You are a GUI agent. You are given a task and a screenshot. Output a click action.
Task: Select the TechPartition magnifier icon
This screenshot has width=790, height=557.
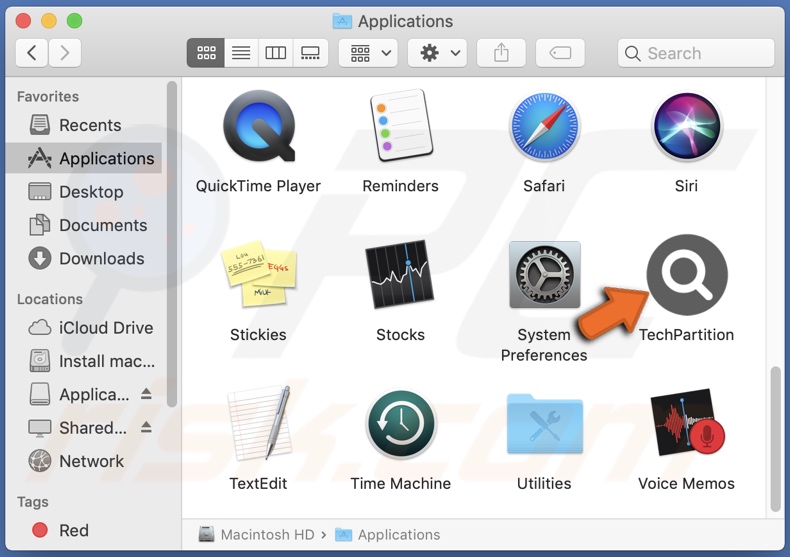687,275
